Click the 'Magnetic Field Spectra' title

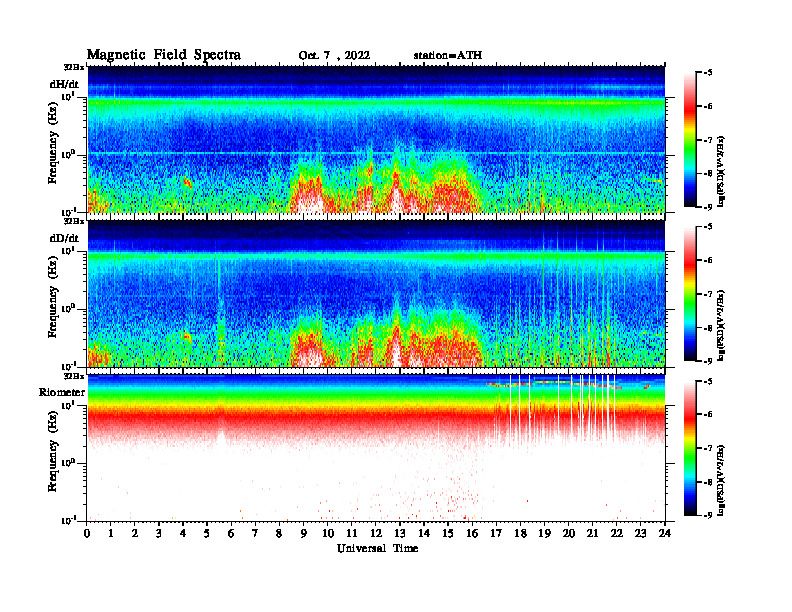[x=164, y=55]
